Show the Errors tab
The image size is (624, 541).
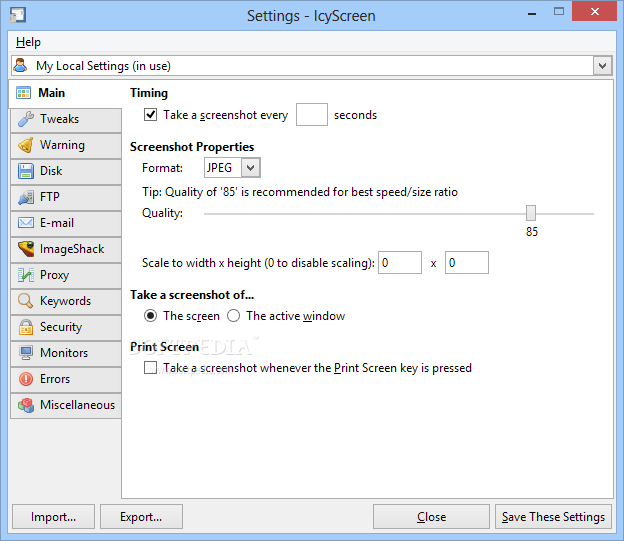[x=66, y=379]
